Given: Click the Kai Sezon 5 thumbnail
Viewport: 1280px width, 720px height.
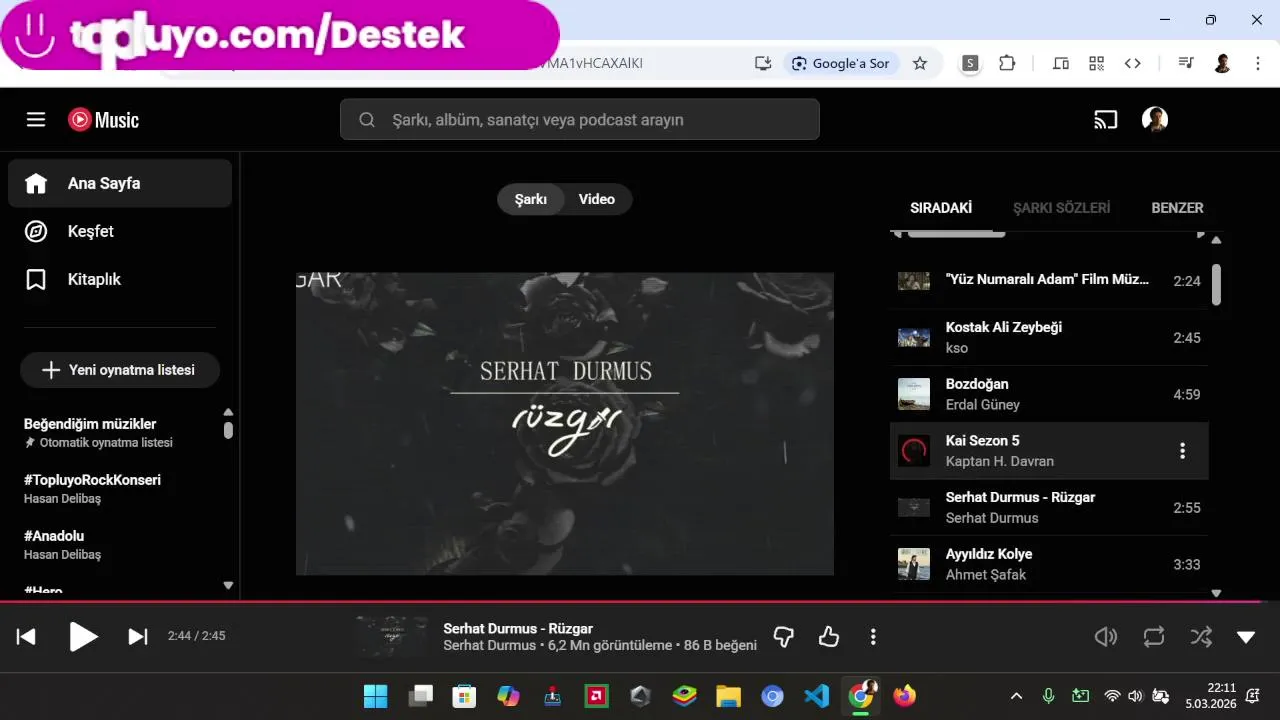Looking at the screenshot, I should pyautogui.click(x=914, y=451).
